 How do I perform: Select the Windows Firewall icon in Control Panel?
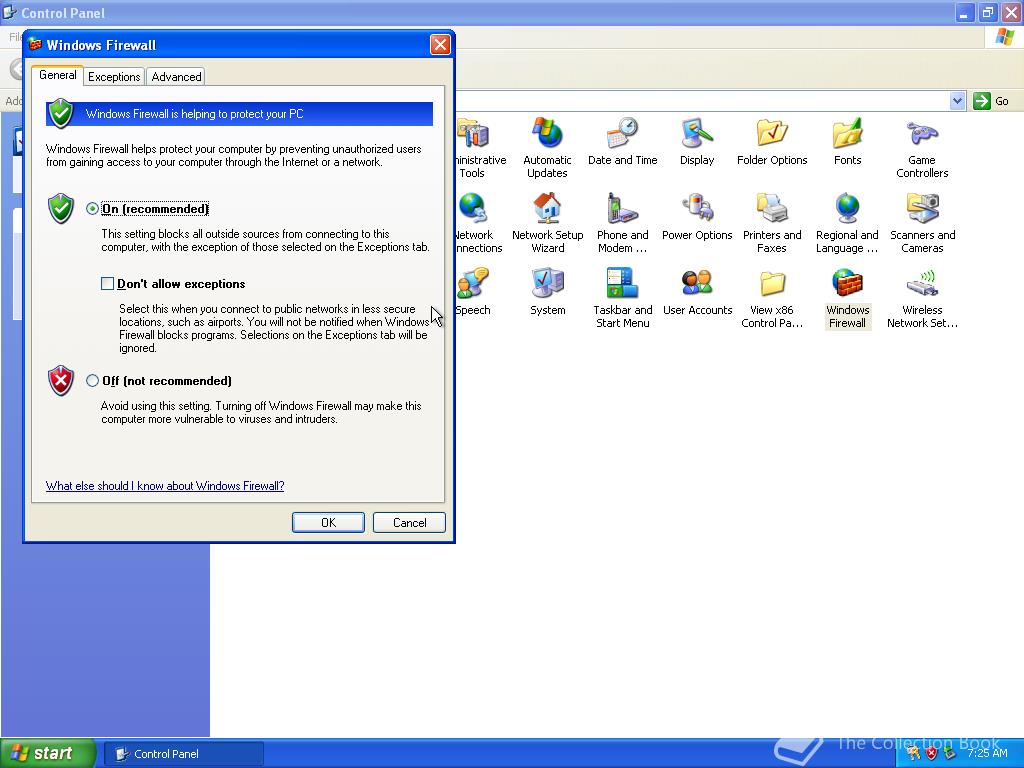(x=847, y=283)
